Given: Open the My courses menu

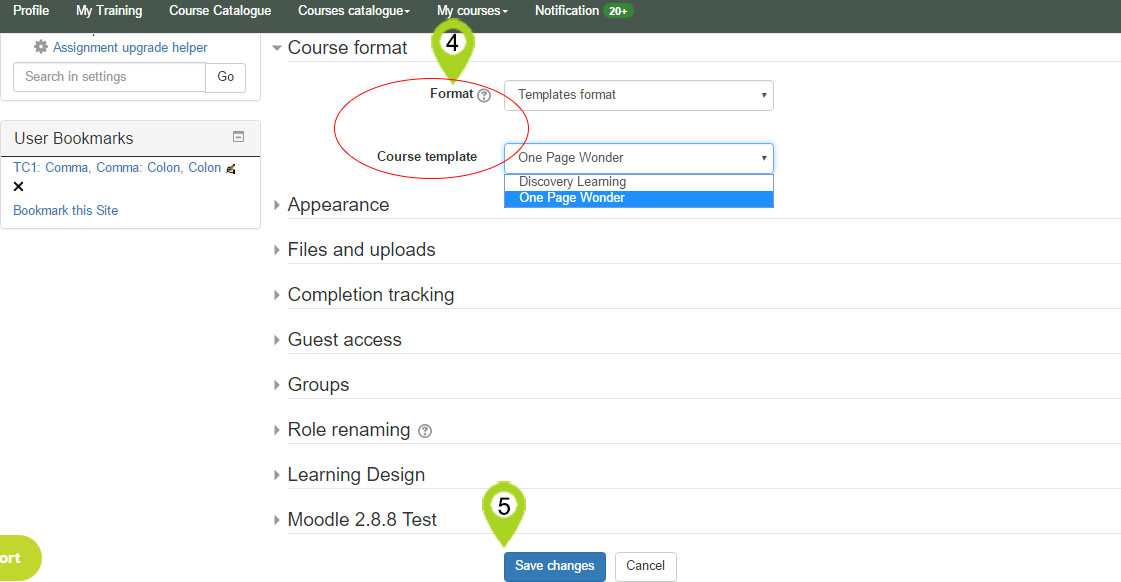Looking at the screenshot, I should [472, 11].
